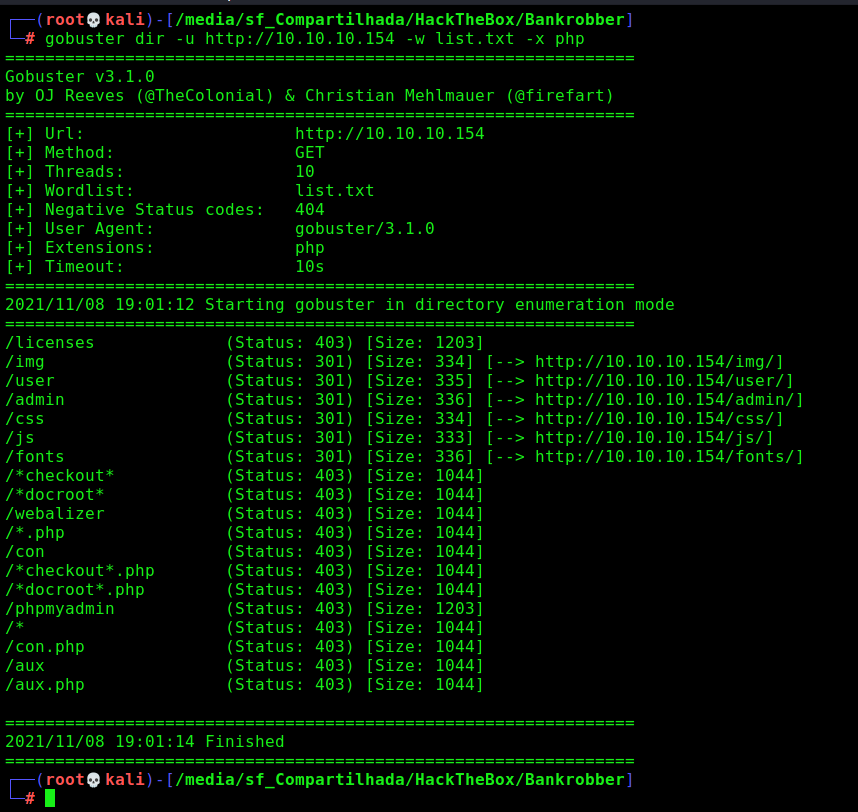Click the 'Status: 301' value on /admin row

point(289,400)
